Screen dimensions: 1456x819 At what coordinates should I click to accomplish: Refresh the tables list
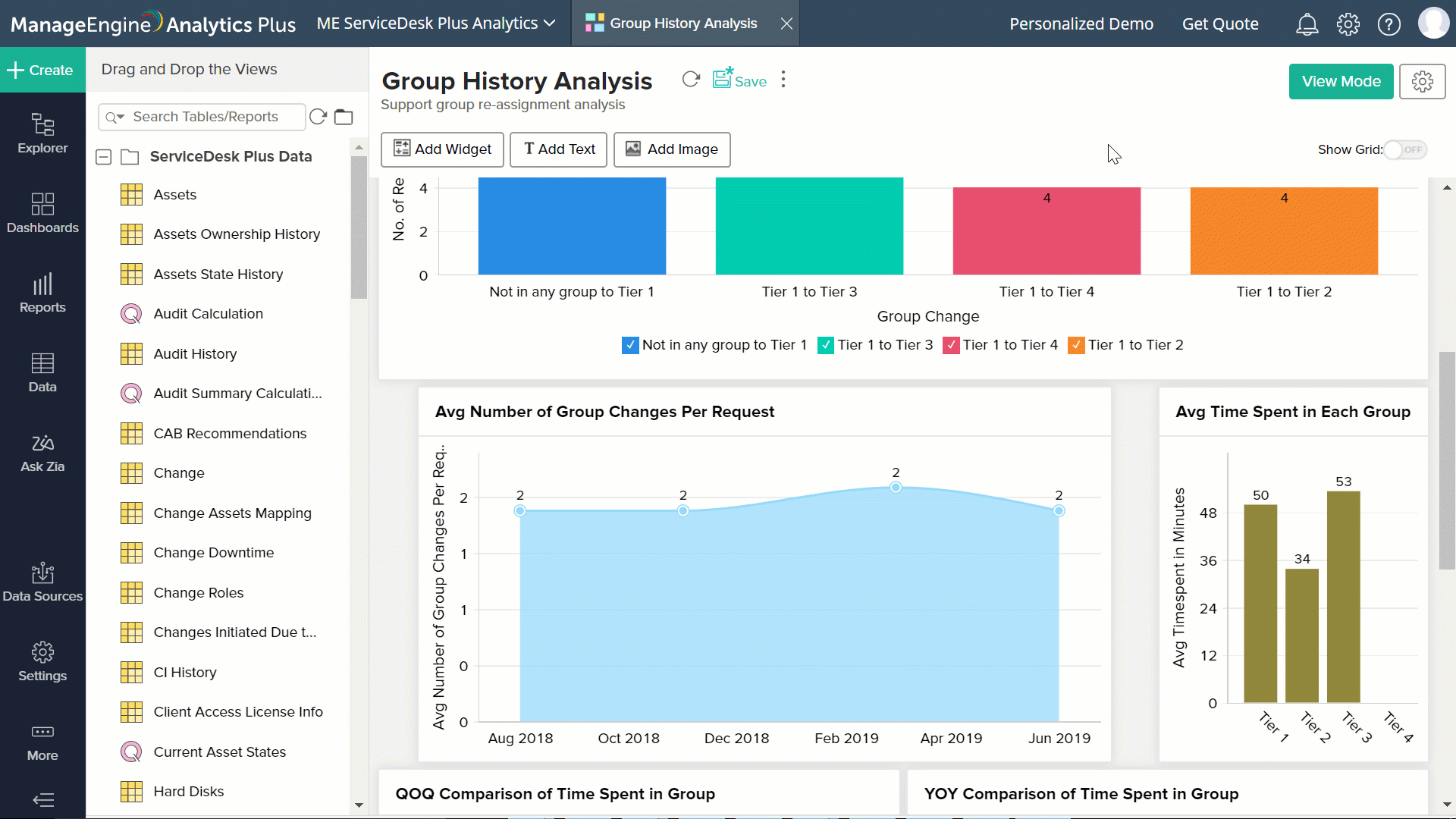318,116
